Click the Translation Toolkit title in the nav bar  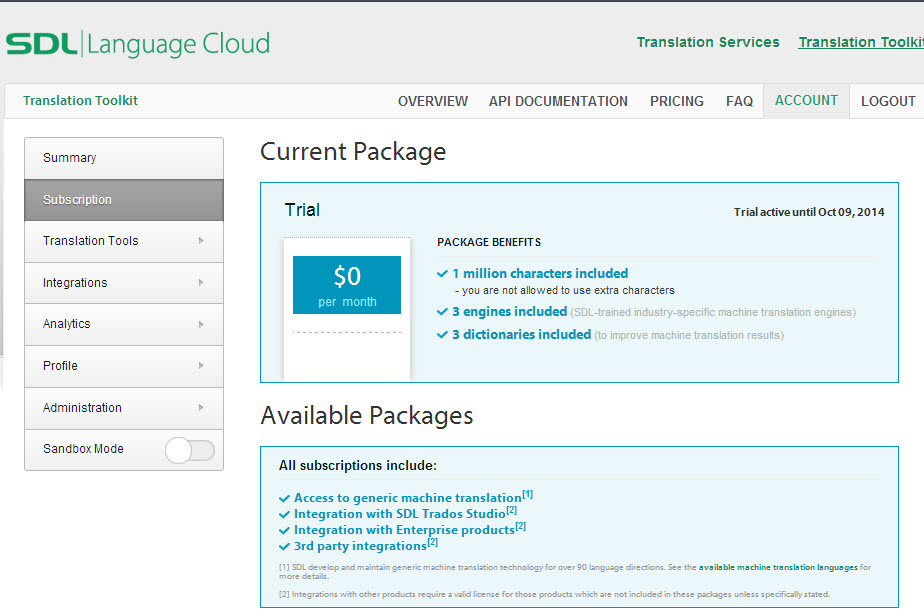point(80,101)
